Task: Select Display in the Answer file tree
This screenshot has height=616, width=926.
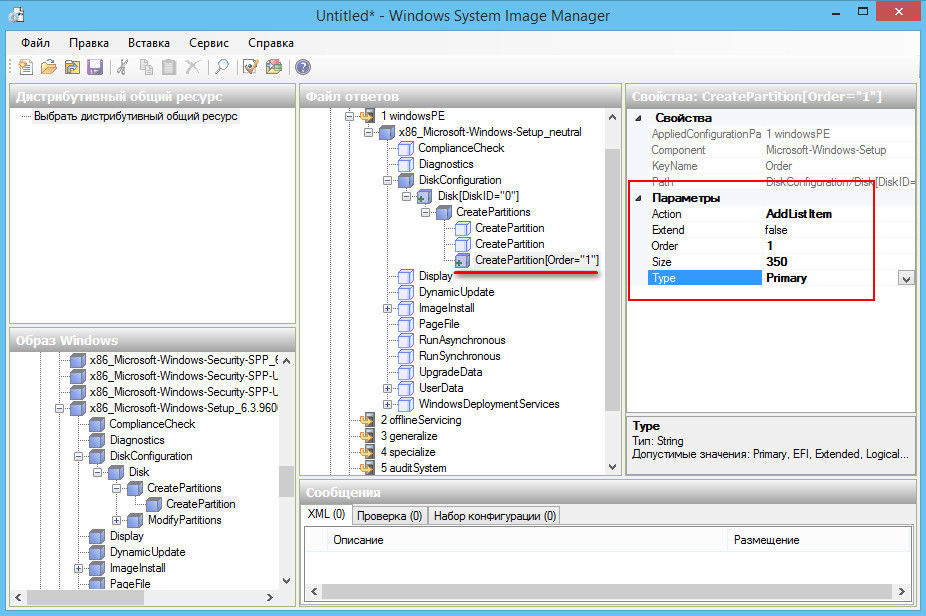Action: pyautogui.click(x=435, y=276)
